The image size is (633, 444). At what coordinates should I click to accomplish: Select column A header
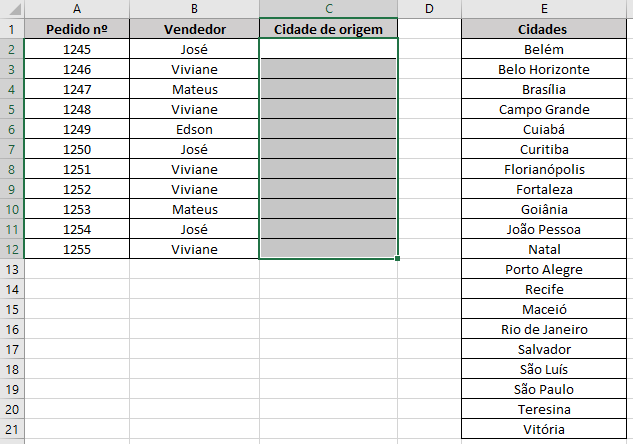coord(76,9)
